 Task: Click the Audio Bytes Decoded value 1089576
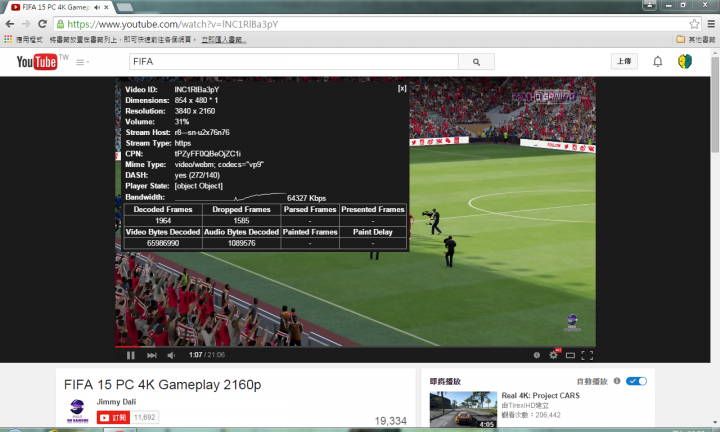[x=242, y=243]
